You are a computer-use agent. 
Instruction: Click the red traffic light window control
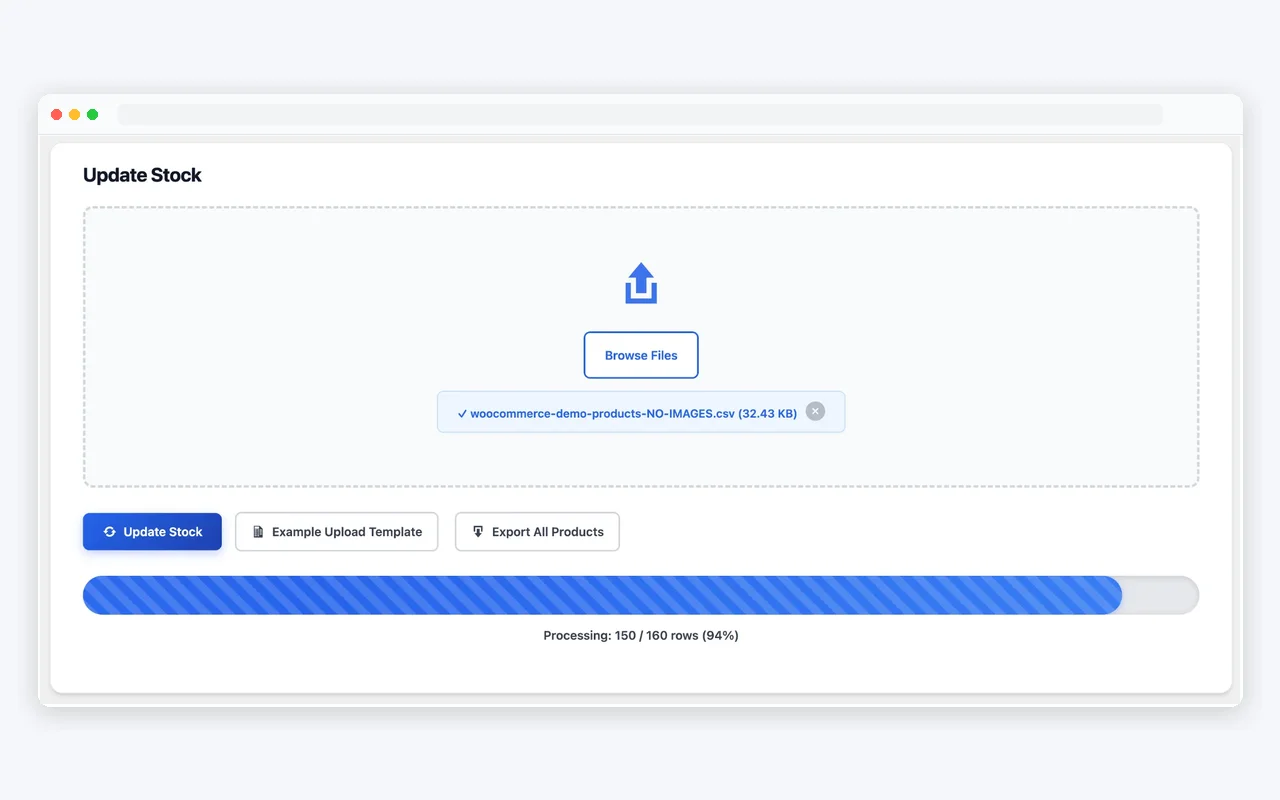[57, 114]
